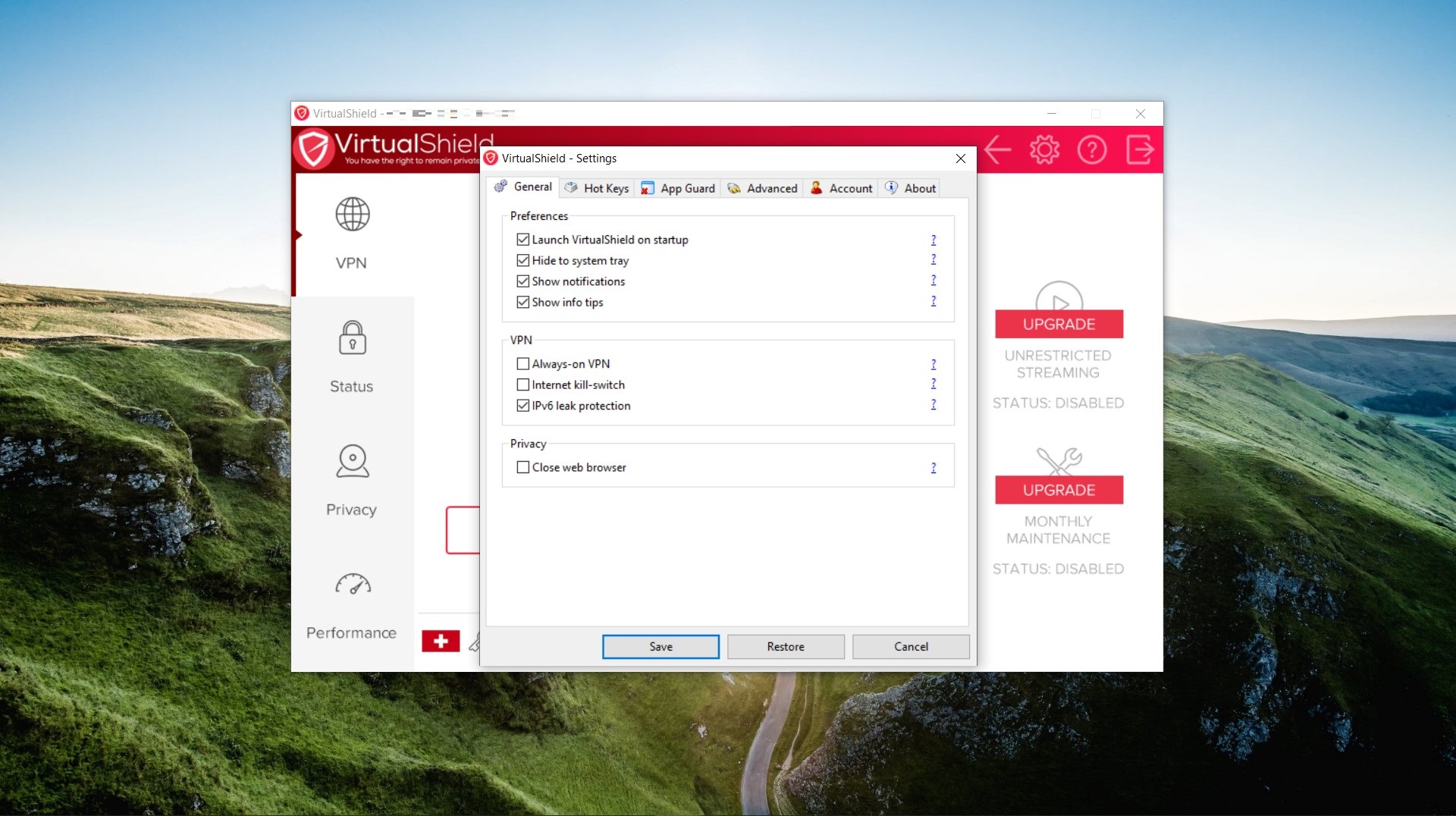Open help question mark in header
The height and width of the screenshot is (816, 1456).
(1092, 149)
